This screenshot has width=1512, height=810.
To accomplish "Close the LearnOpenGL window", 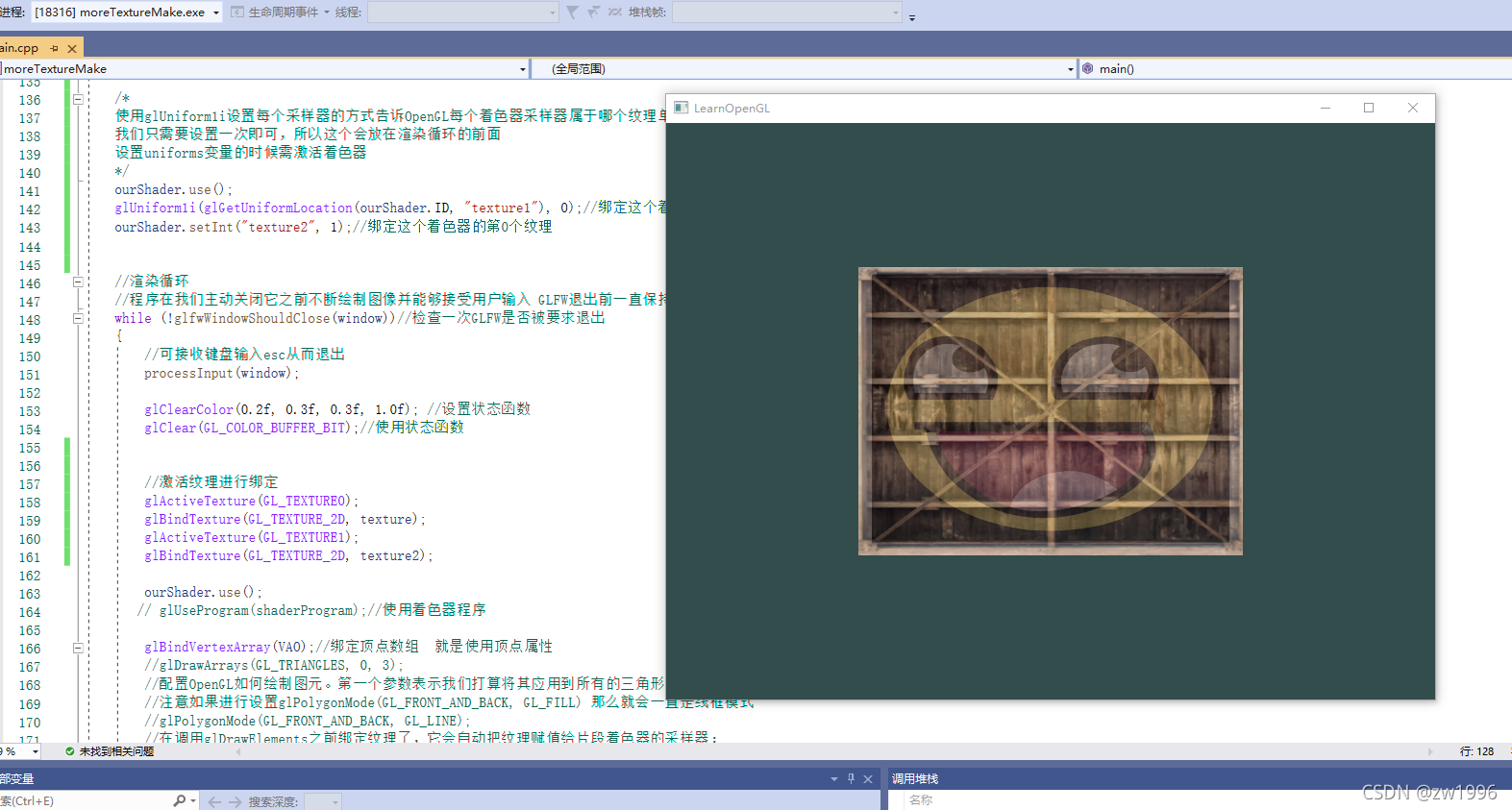I will (x=1413, y=108).
